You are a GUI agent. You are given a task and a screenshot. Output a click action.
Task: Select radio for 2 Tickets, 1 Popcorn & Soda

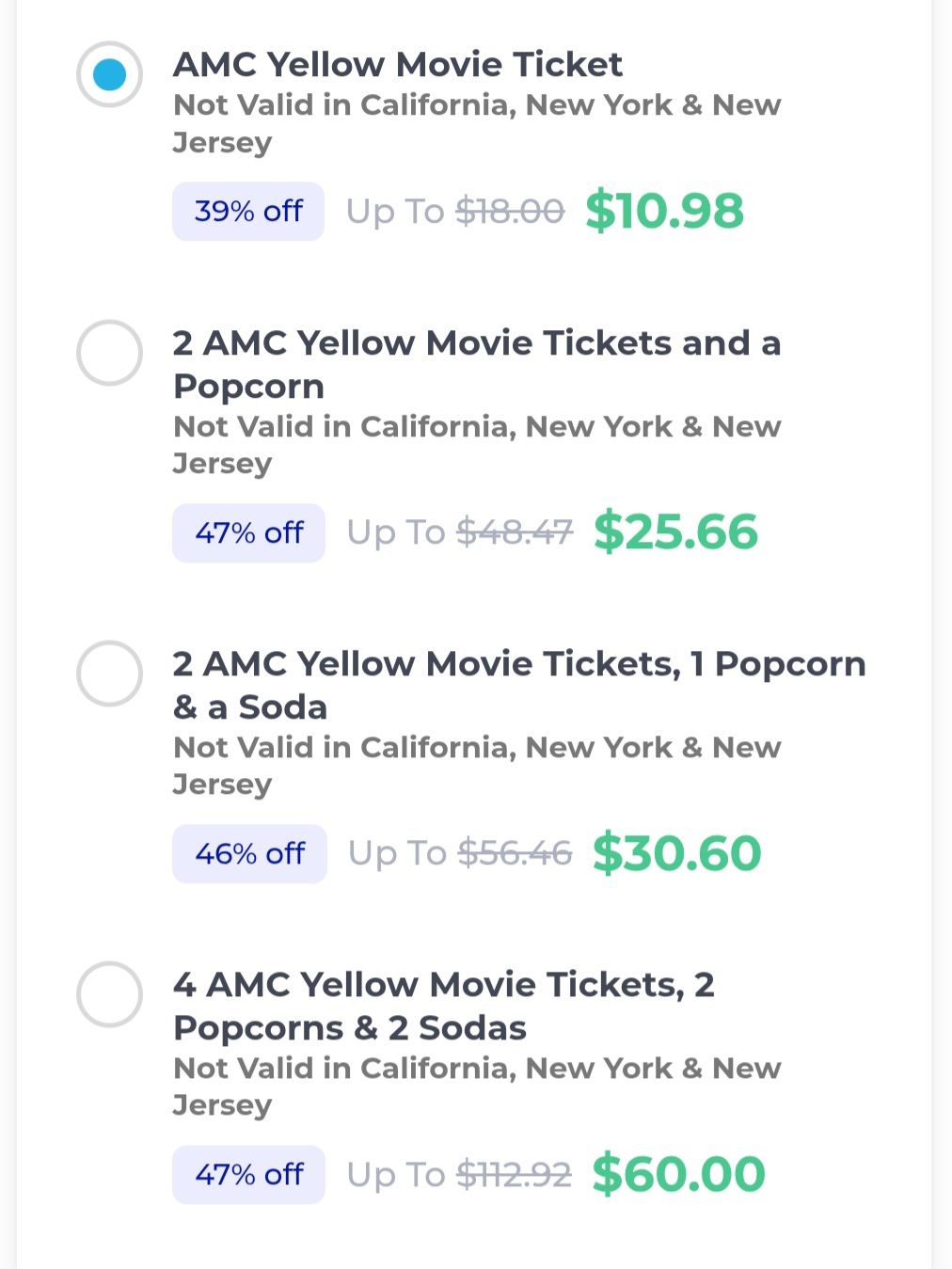point(109,674)
